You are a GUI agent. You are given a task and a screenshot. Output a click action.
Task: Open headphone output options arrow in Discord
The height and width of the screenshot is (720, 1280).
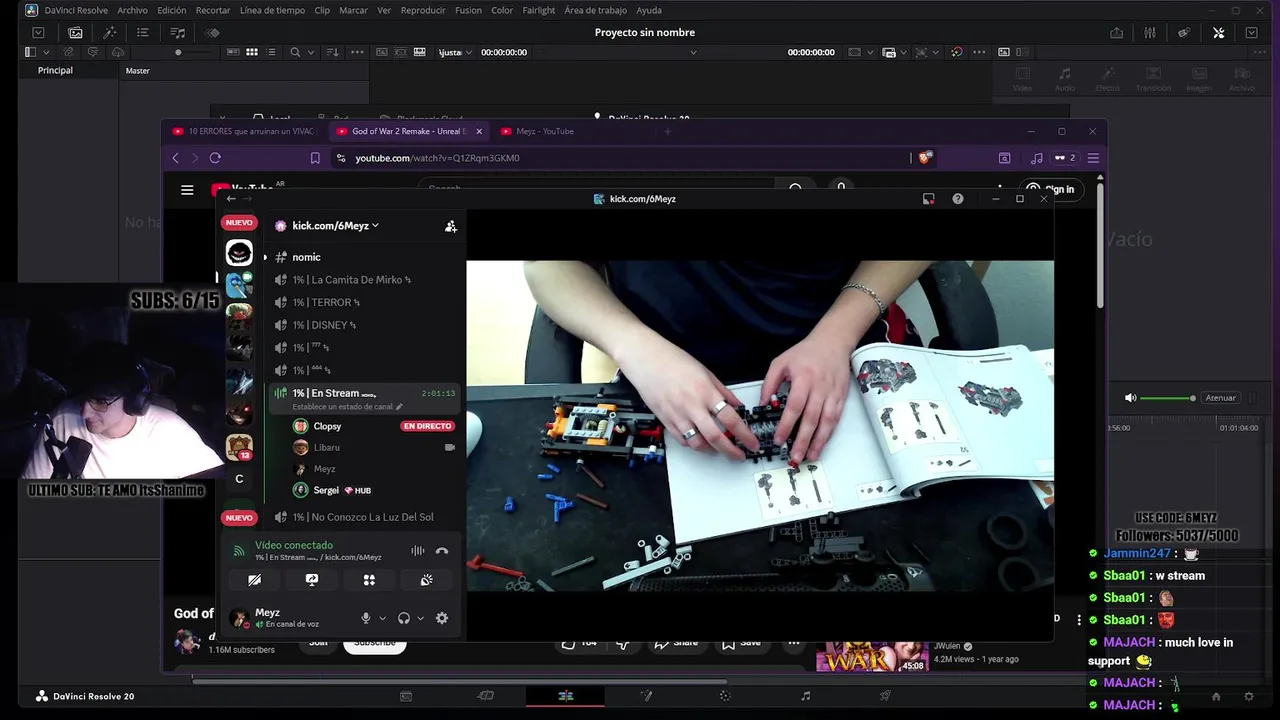click(x=420, y=618)
